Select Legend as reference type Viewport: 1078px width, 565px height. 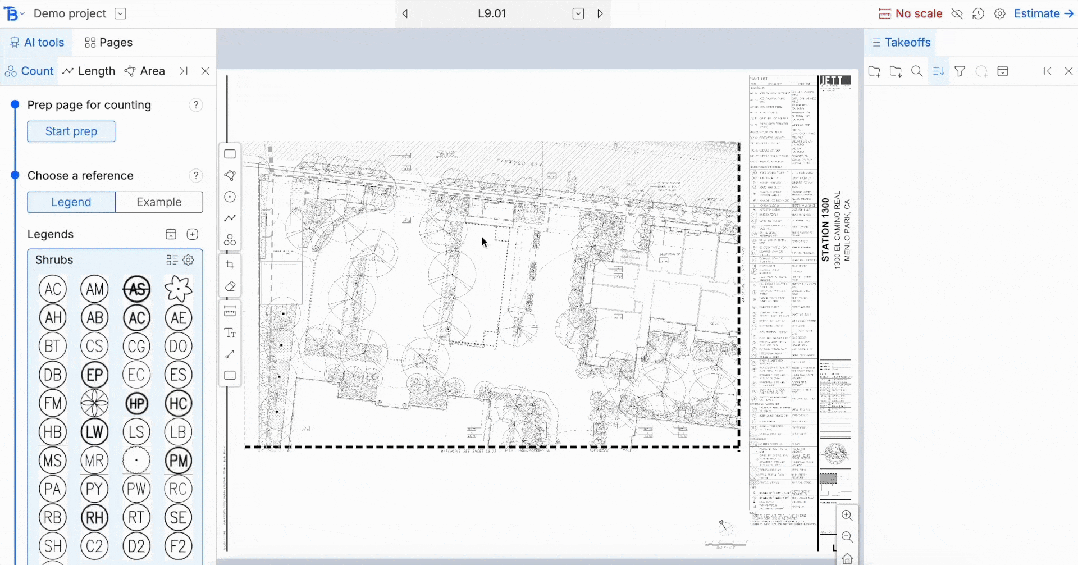pos(71,202)
